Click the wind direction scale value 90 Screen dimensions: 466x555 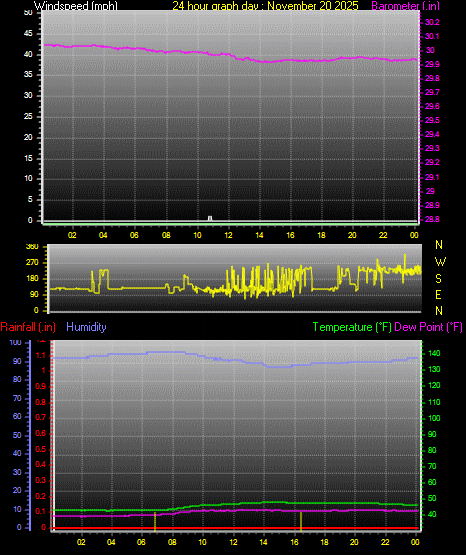pos(34,294)
